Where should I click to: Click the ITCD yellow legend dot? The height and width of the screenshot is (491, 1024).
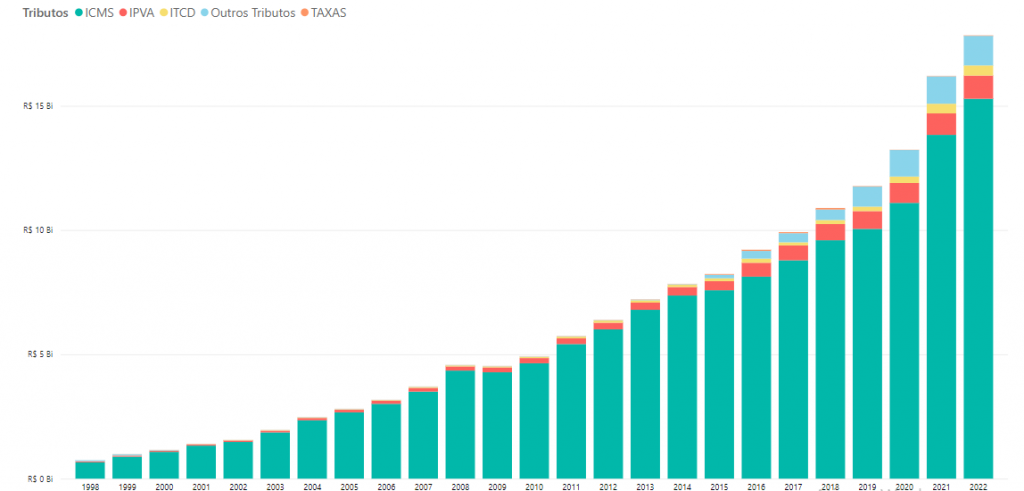pos(165,13)
